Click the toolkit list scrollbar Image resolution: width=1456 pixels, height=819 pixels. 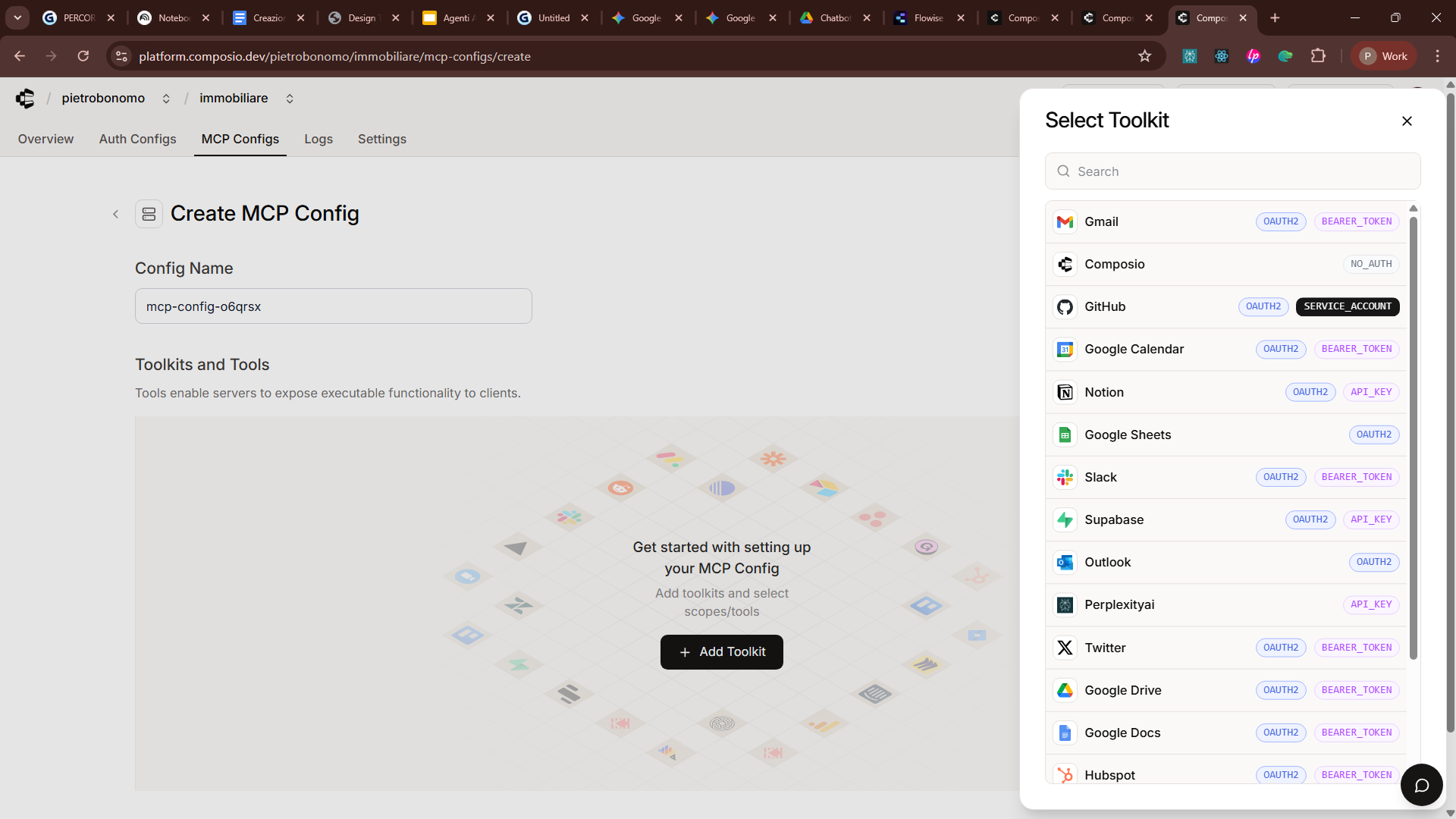pyautogui.click(x=1413, y=440)
